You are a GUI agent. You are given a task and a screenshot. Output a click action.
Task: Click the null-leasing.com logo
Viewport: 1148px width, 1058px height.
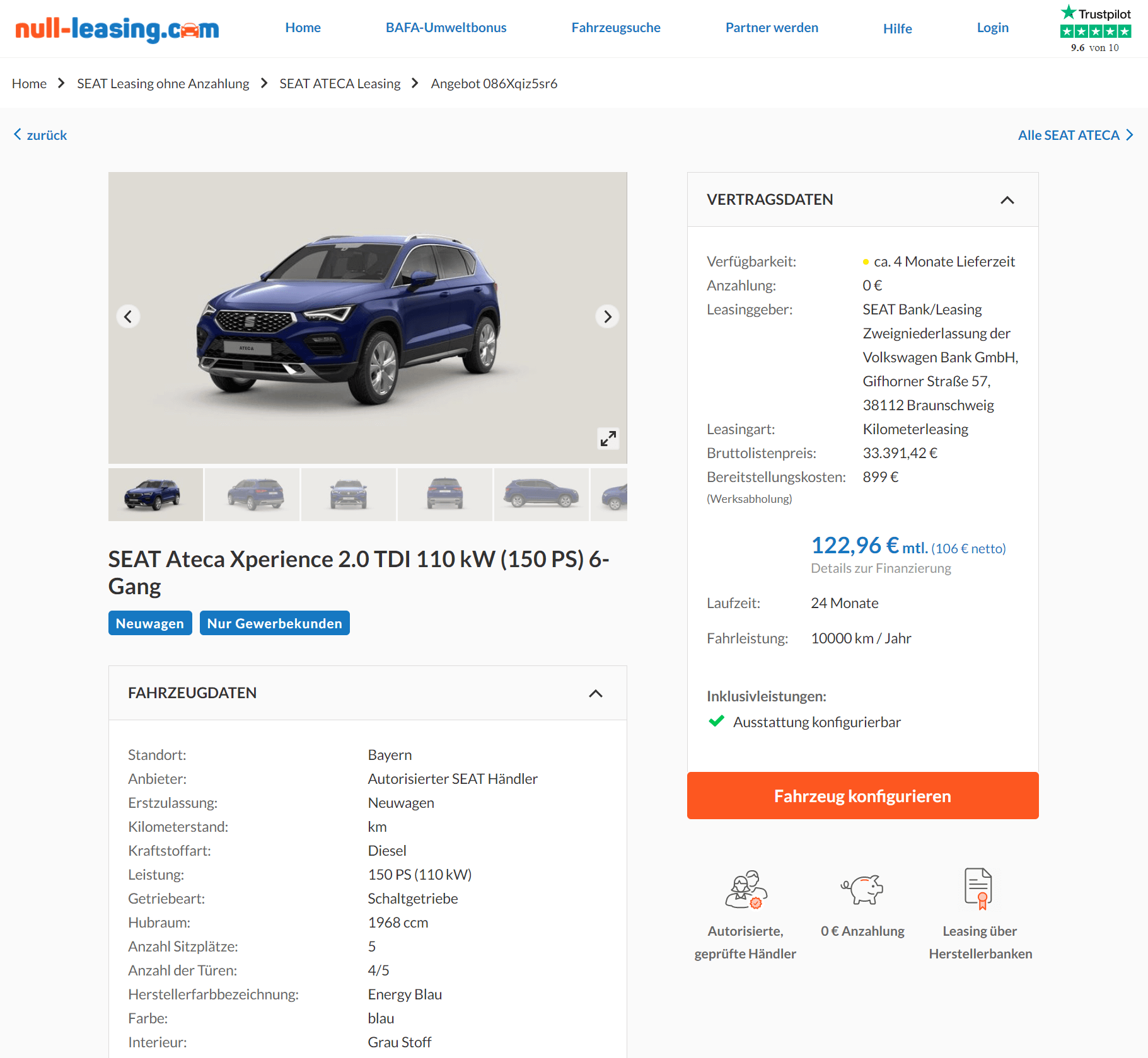pyautogui.click(x=117, y=29)
